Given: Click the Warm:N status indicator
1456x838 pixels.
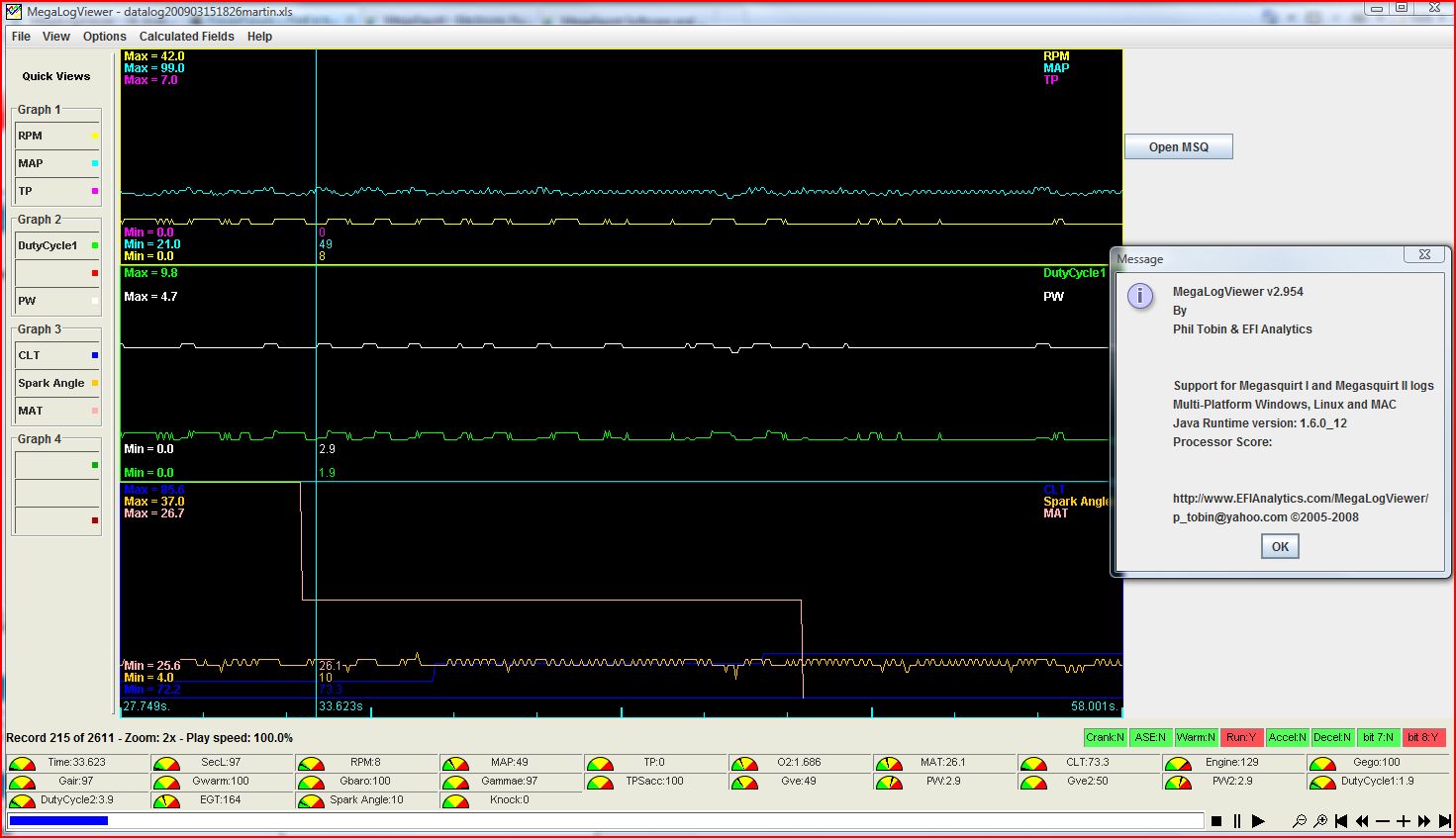Looking at the screenshot, I should (x=1196, y=737).
